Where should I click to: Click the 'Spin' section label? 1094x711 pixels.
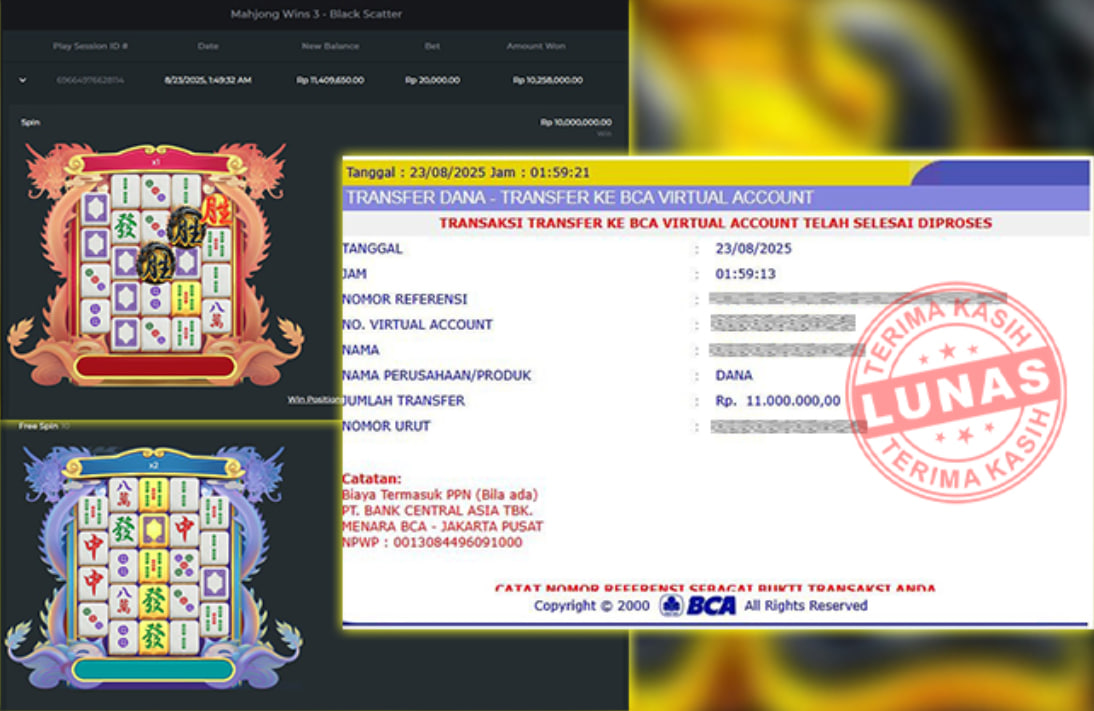[30, 122]
